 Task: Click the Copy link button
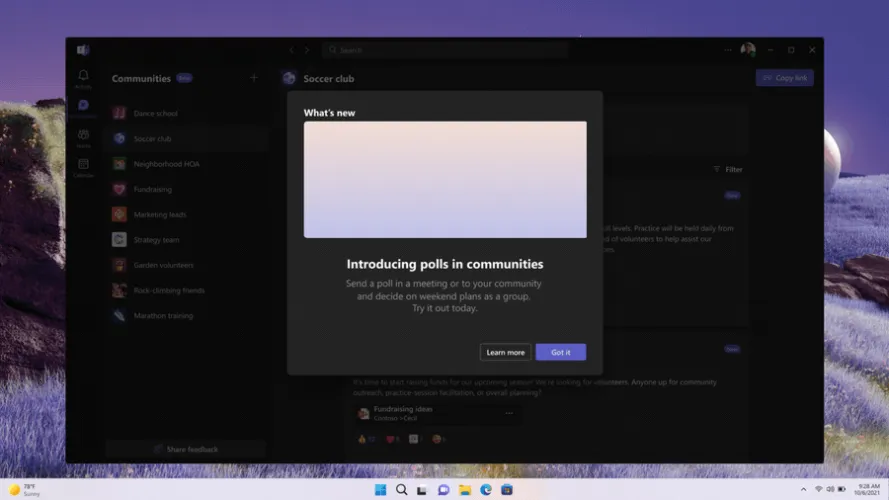pos(784,78)
